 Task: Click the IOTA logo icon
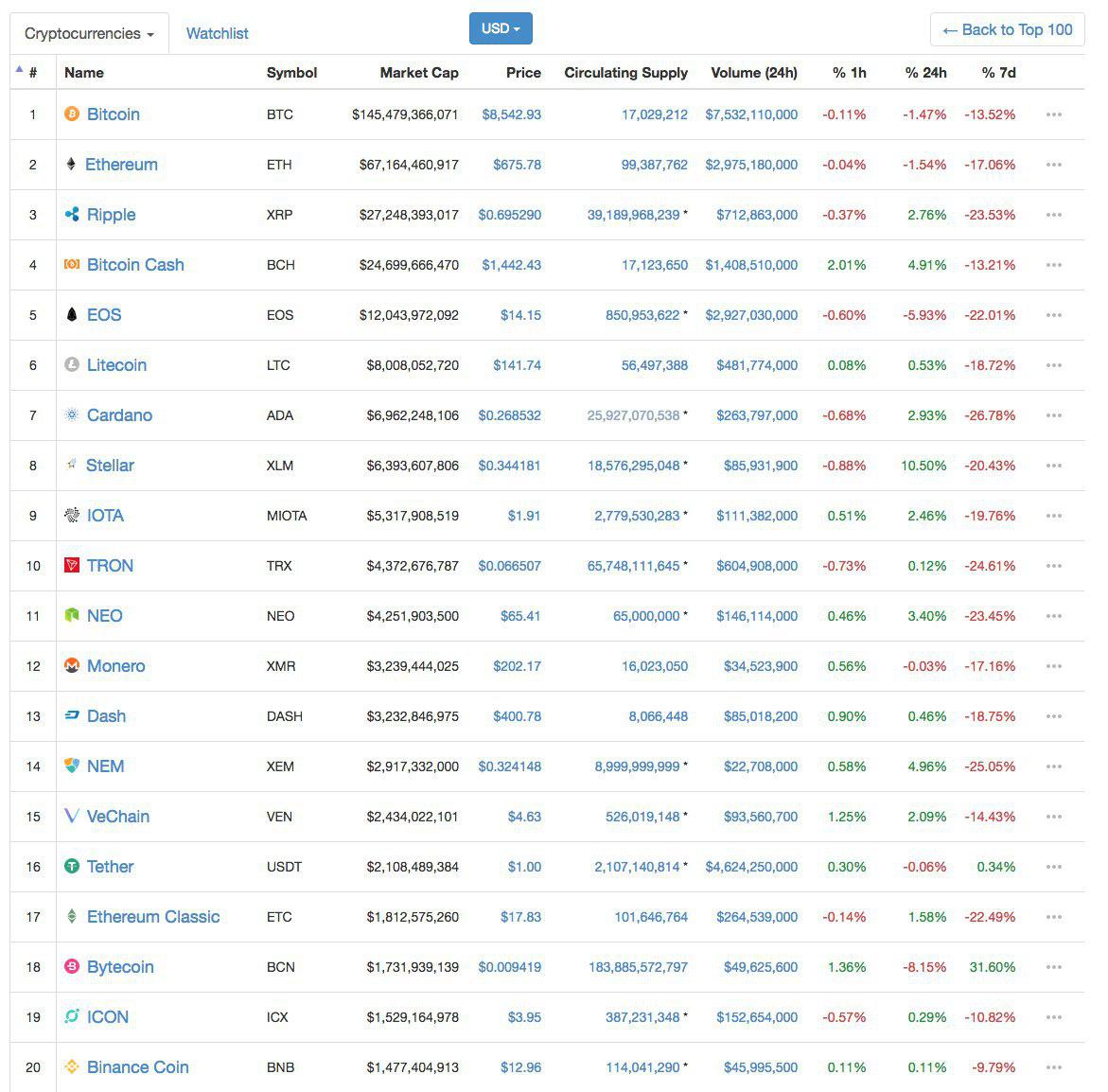(x=71, y=516)
